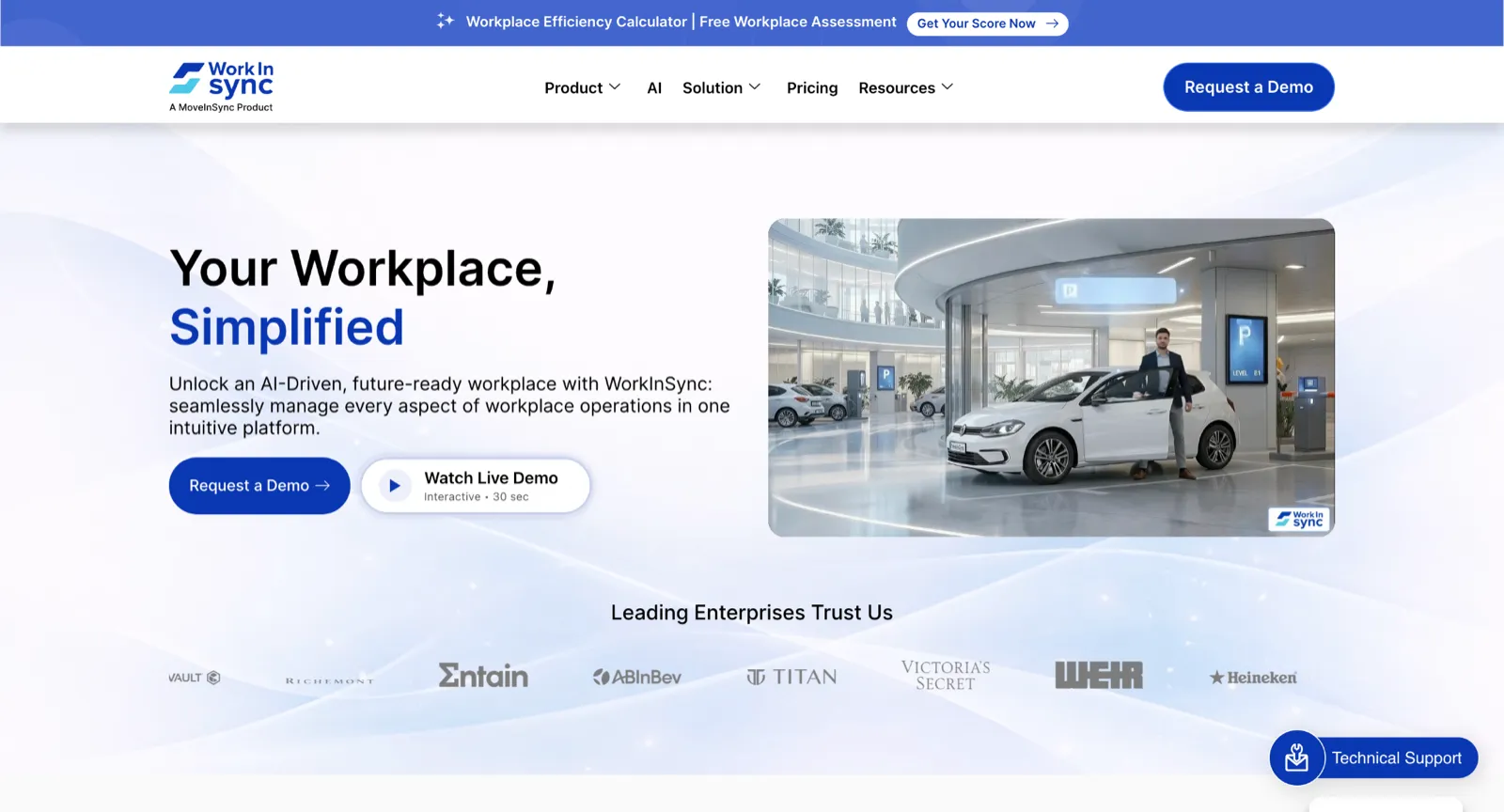This screenshot has height=812, width=1504.
Task: Click Get Your Score Now button
Action: tap(987, 23)
